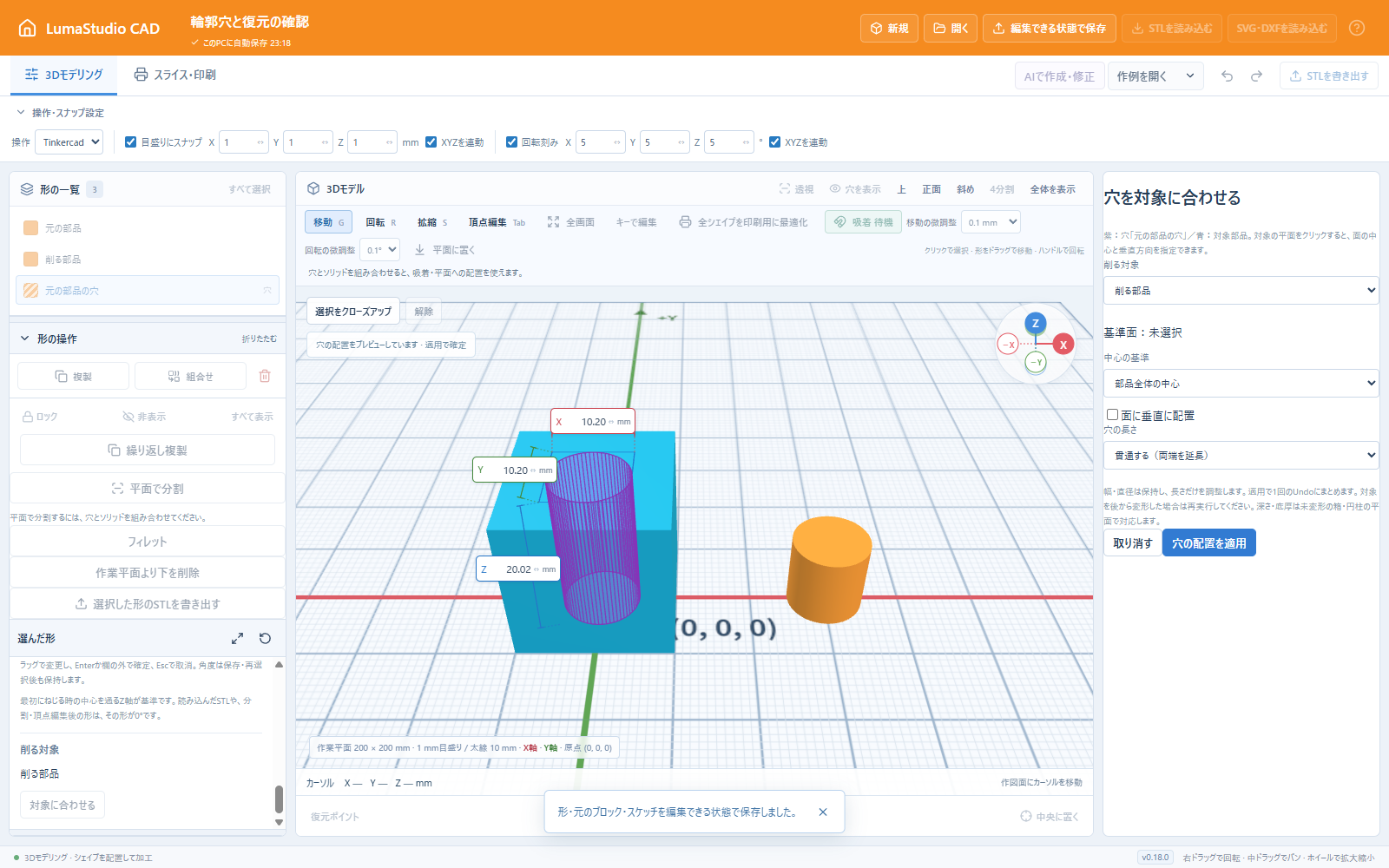The width and height of the screenshot is (1389, 868).
Task: Click 選択をクローズアップ button
Action: (x=353, y=312)
